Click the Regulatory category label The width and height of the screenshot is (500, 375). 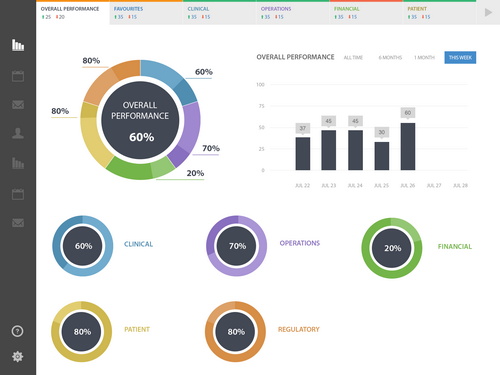click(299, 329)
